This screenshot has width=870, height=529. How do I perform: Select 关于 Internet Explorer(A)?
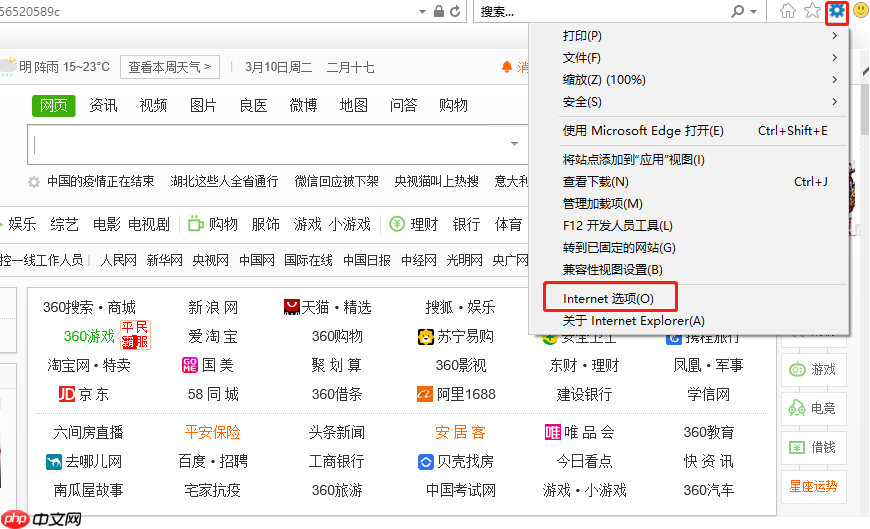pos(690,321)
